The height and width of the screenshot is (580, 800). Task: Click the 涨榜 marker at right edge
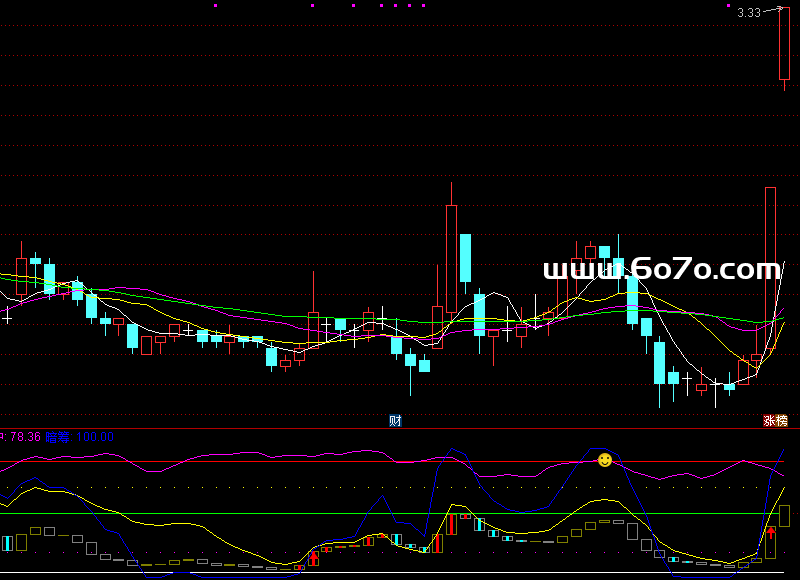tap(775, 421)
